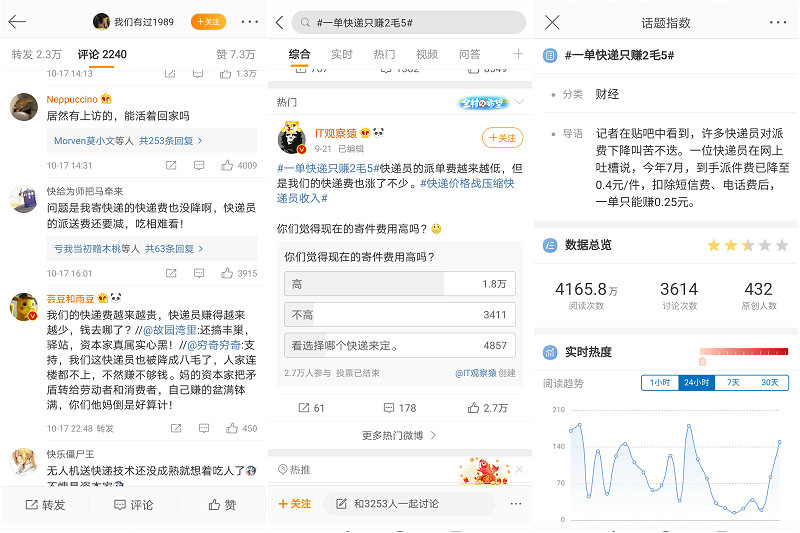Select poll option 不高
This screenshot has height=533, width=800.
pos(399,315)
